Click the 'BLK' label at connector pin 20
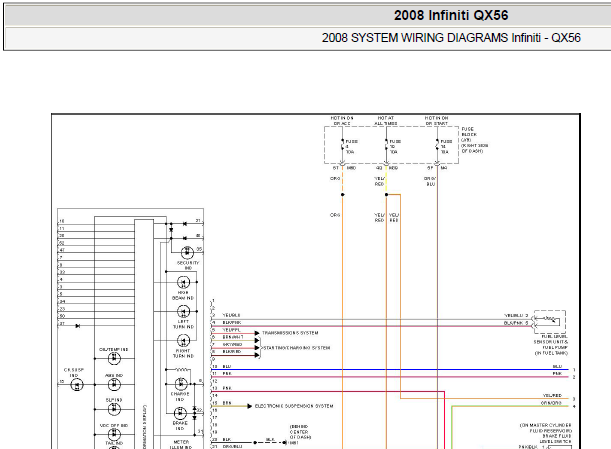611x449 pixels. [x=227, y=440]
